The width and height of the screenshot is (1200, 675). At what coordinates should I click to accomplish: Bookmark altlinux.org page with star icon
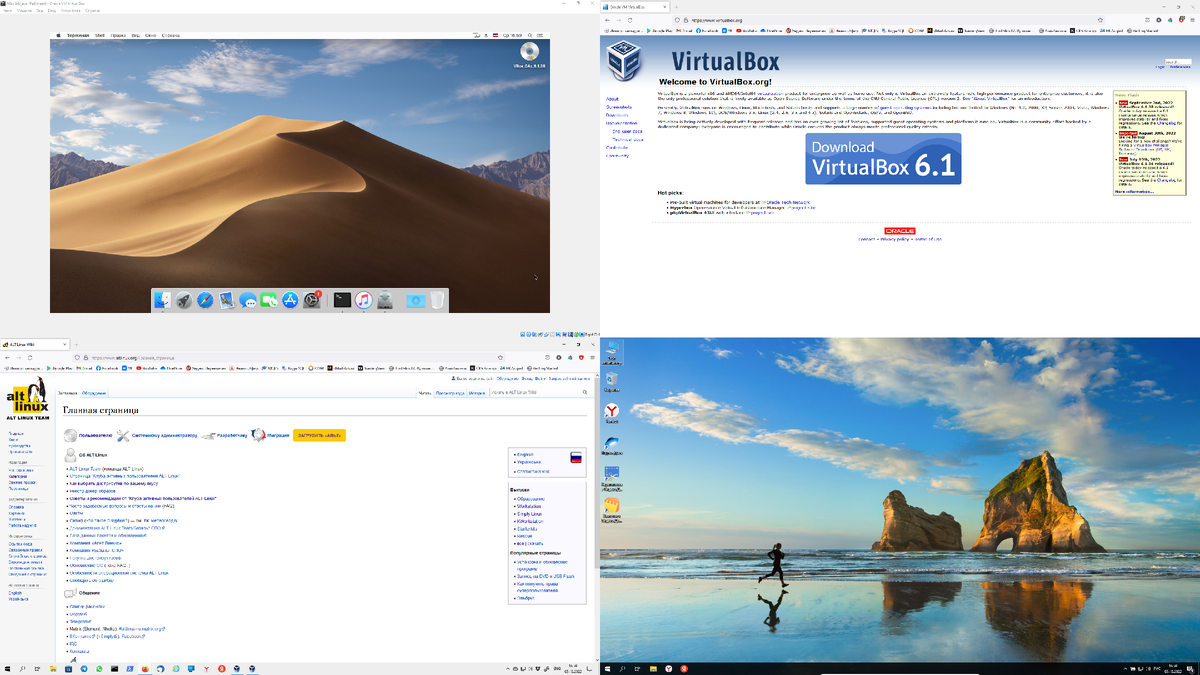500,357
